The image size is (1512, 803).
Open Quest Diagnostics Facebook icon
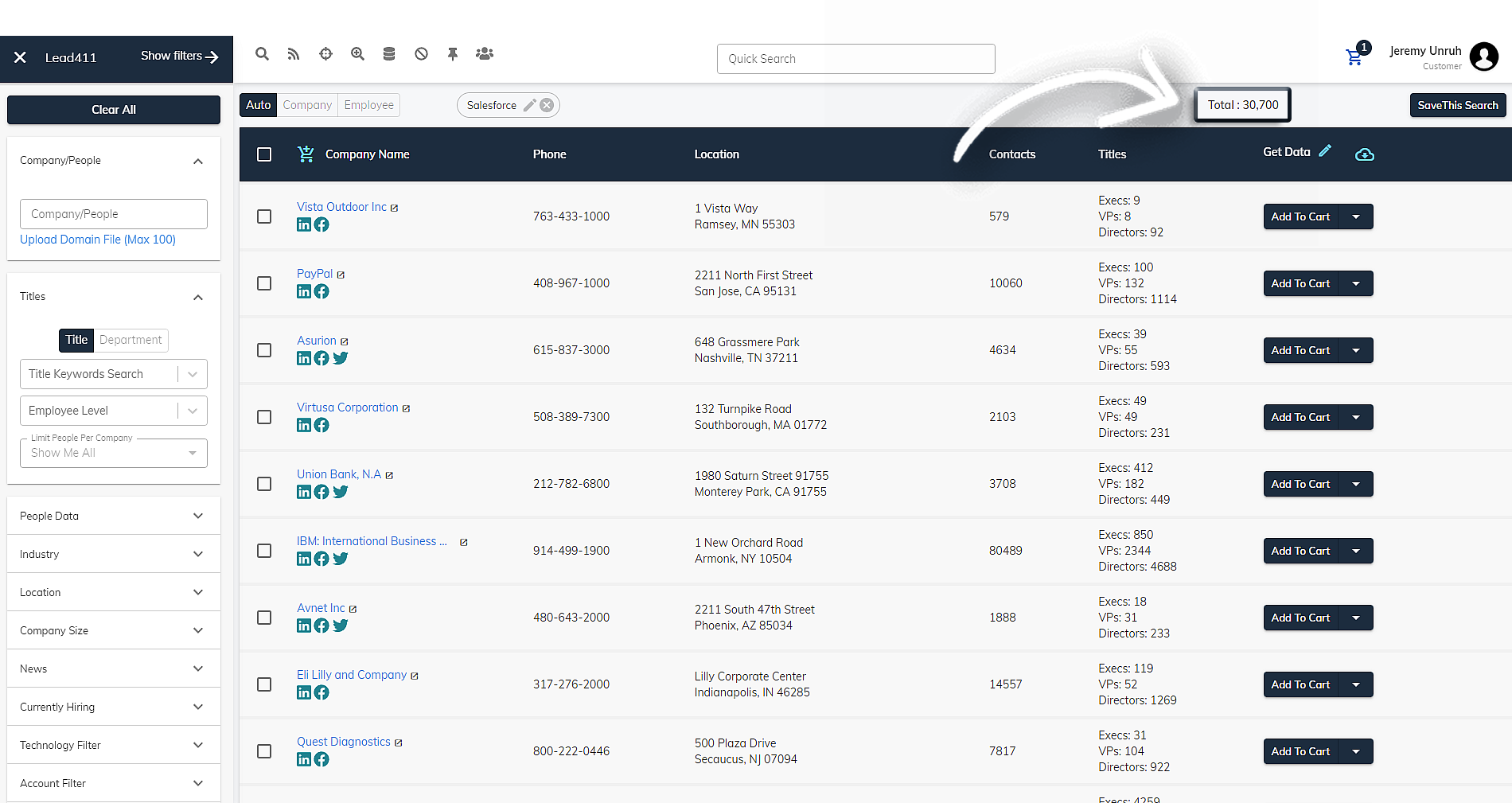[x=321, y=759]
